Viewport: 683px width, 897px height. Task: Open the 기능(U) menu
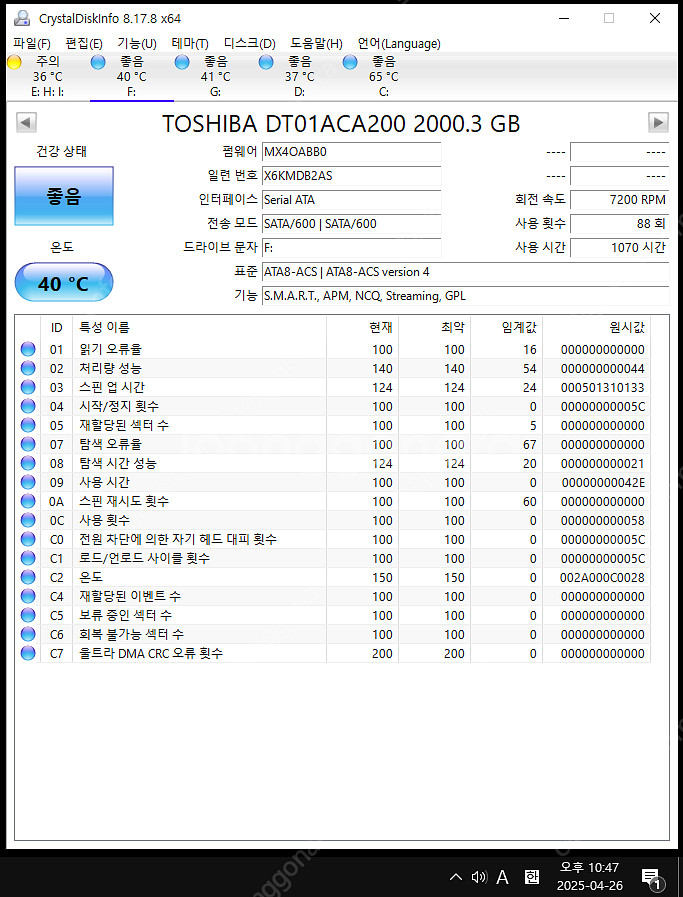tap(137, 43)
